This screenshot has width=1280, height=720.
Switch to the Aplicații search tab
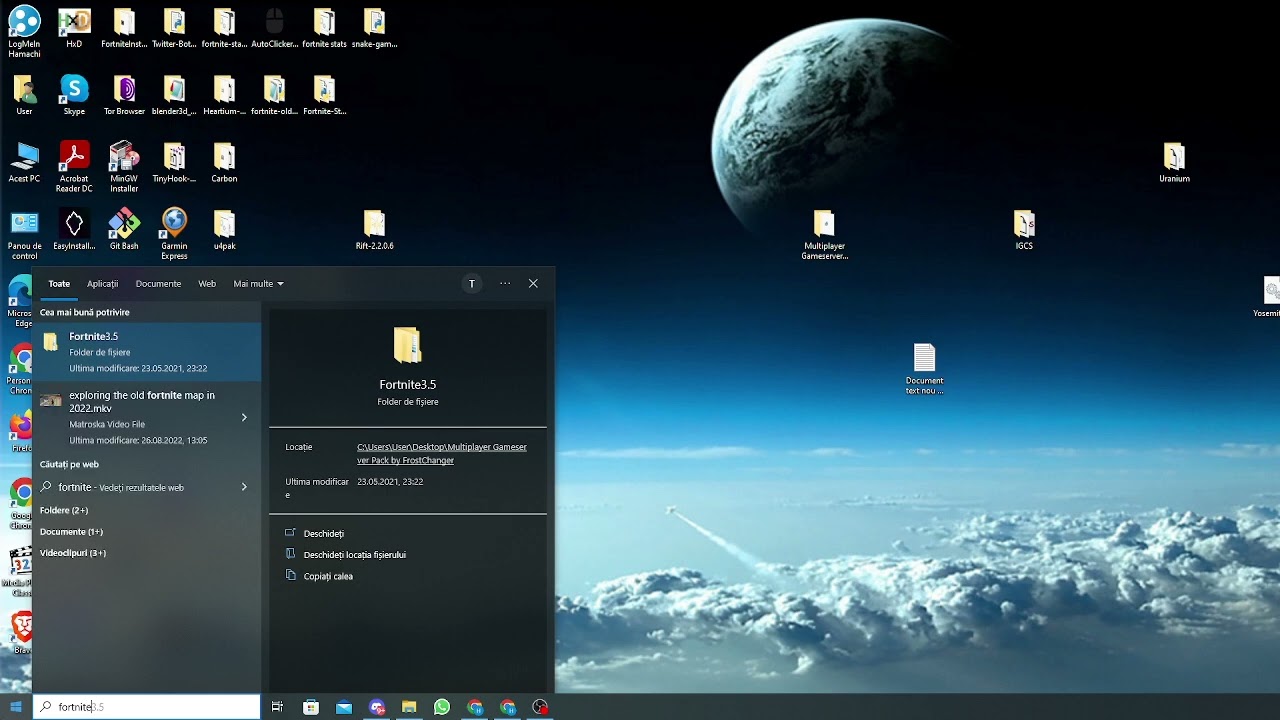pos(102,284)
